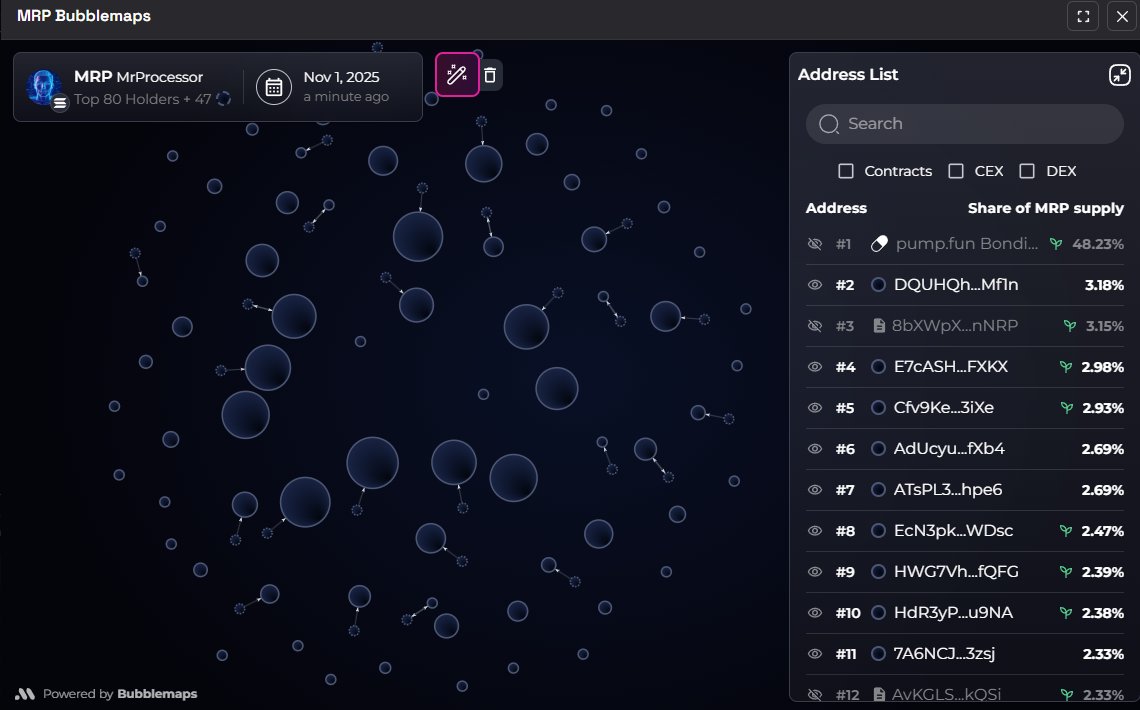Click the green sprout icon next to 2.38%

click(x=1066, y=613)
